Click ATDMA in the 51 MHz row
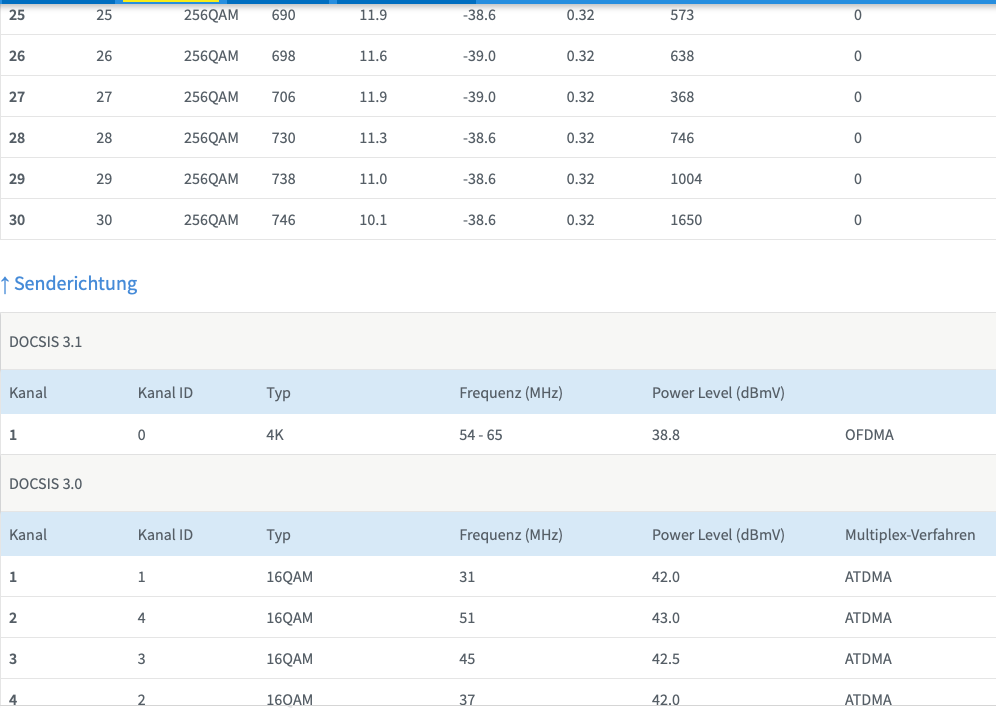Image resolution: width=996 pixels, height=708 pixels. click(868, 618)
